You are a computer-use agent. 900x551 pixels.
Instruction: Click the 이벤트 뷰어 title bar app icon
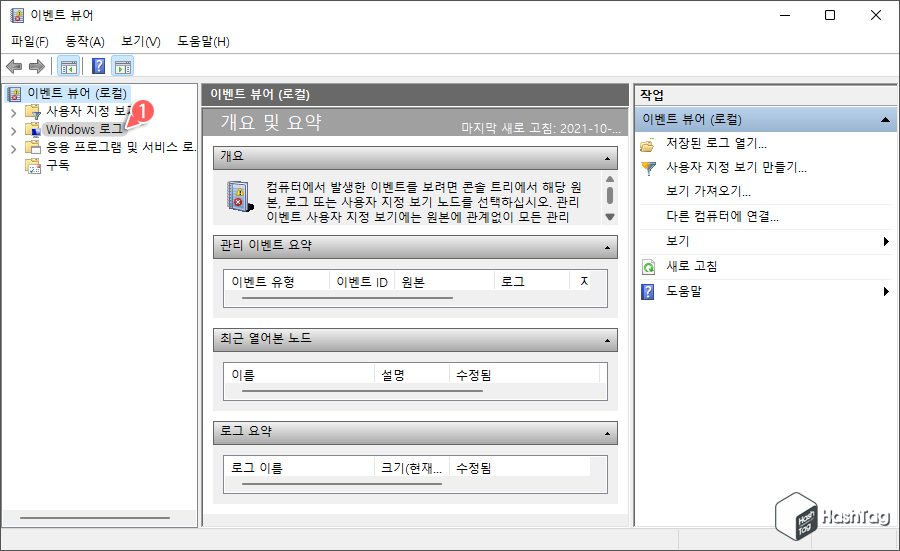tap(17, 15)
